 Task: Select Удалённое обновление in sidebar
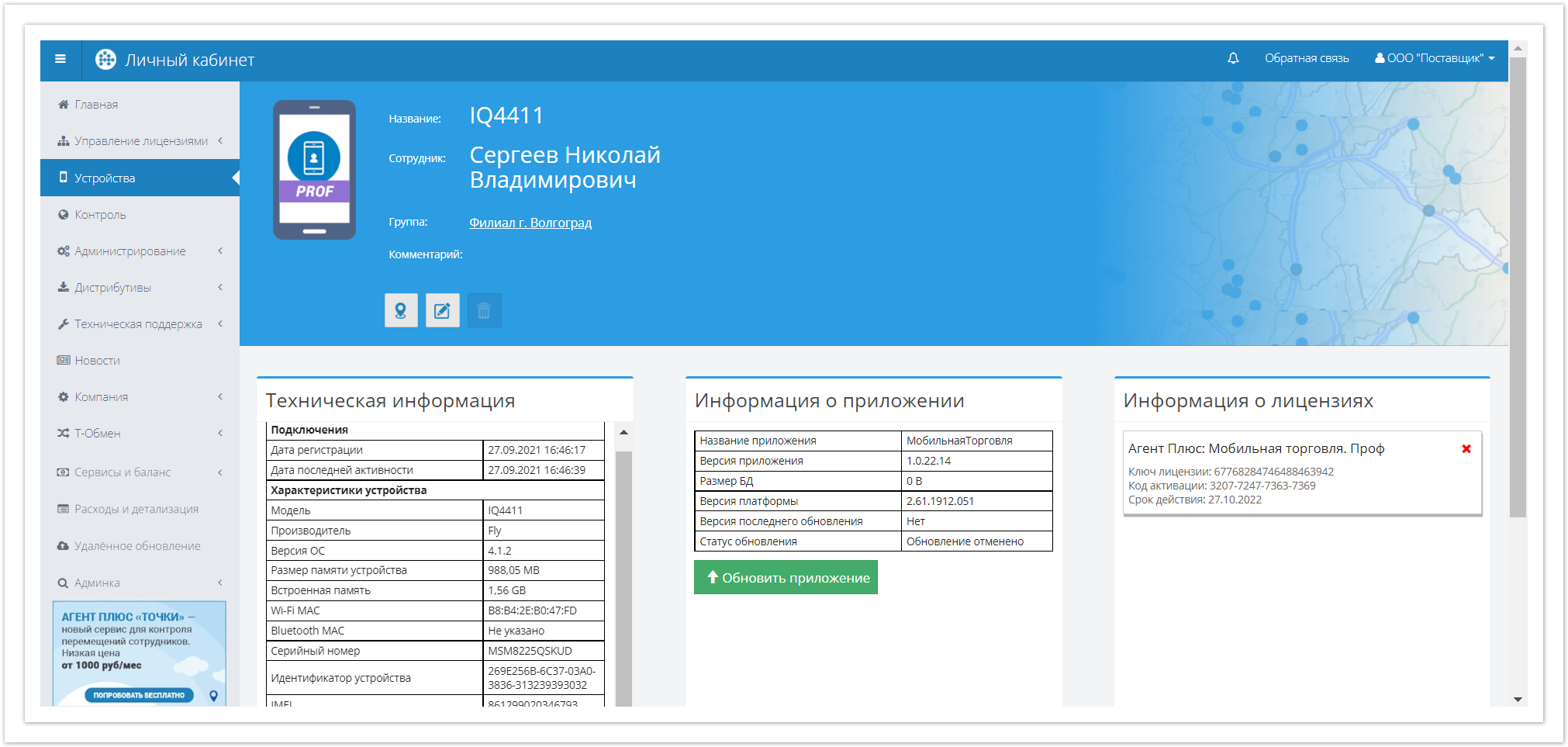point(137,546)
